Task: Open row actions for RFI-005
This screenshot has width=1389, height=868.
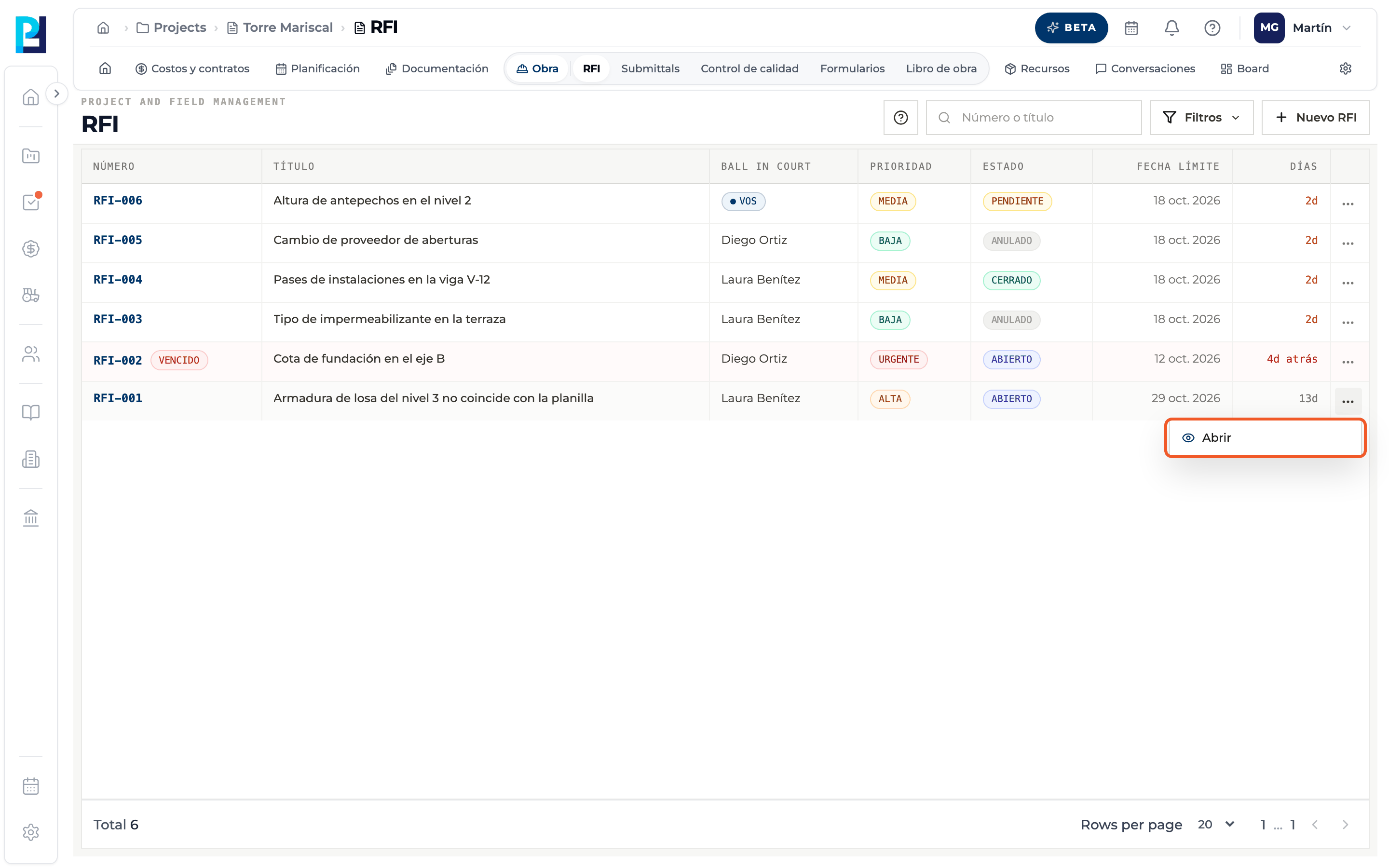Action: 1348,243
